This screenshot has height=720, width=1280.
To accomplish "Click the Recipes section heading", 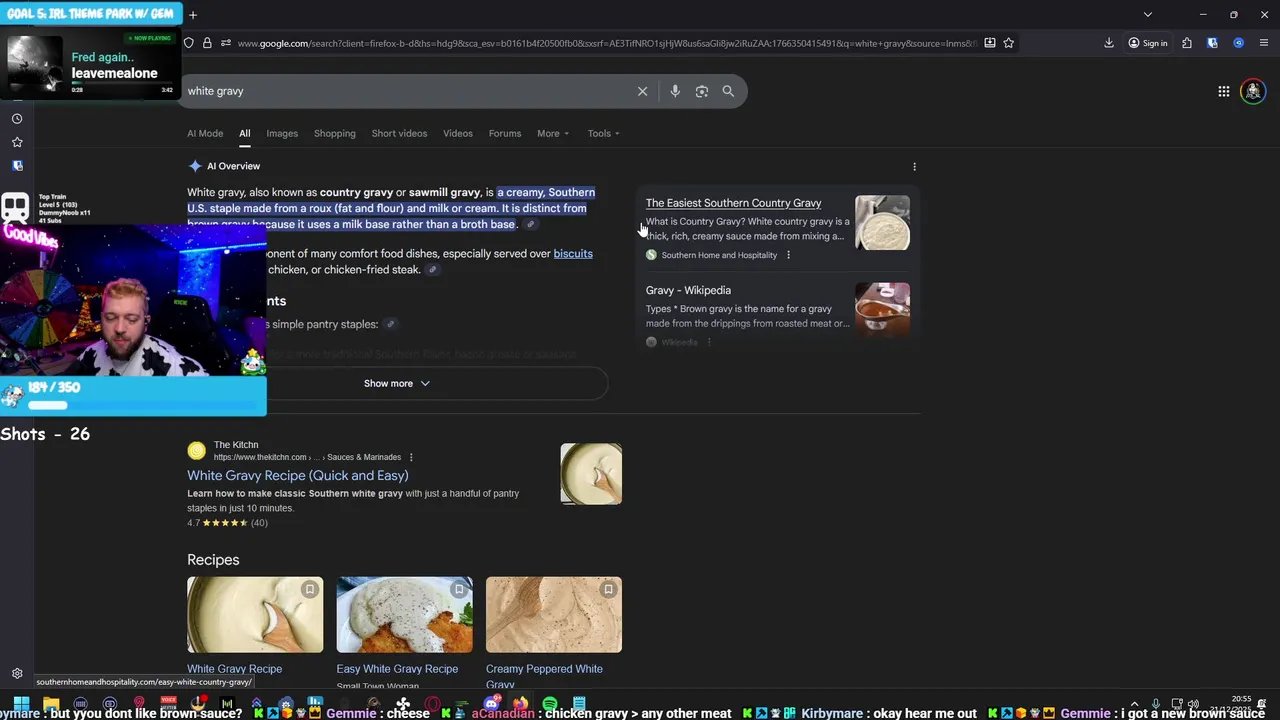I will click(213, 560).
